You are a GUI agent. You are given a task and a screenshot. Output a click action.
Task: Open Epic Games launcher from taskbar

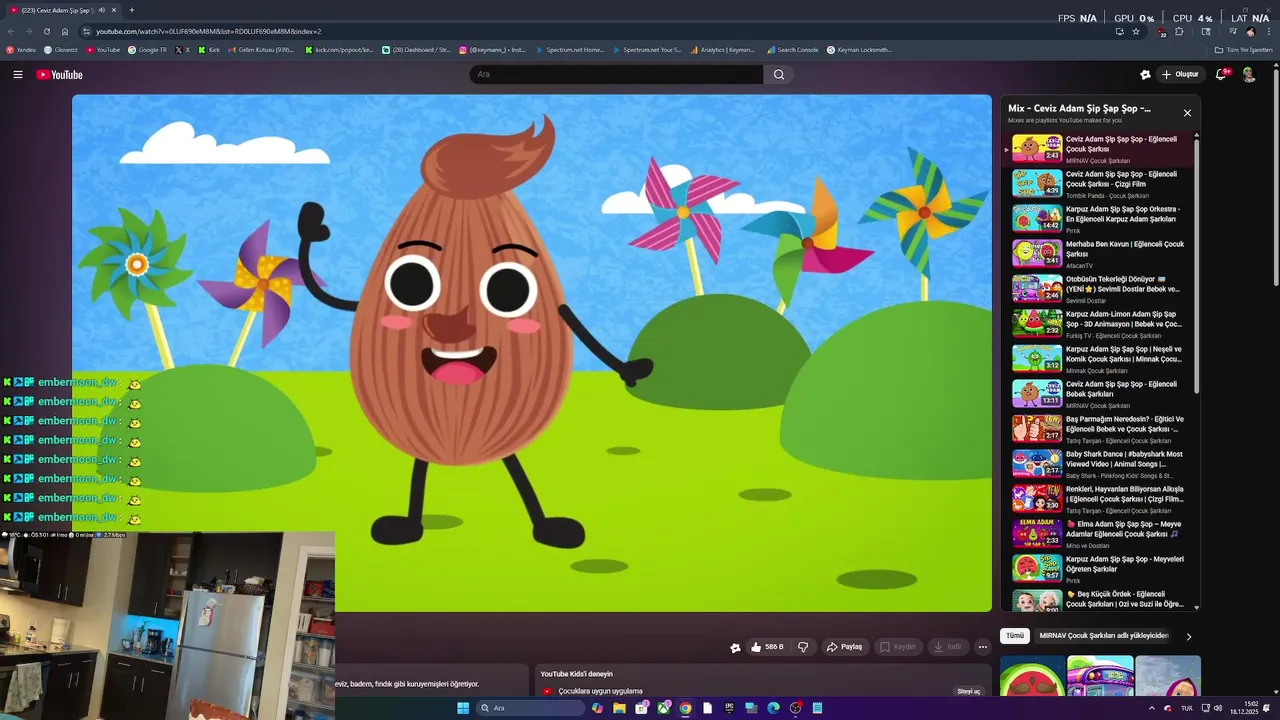coord(729,708)
